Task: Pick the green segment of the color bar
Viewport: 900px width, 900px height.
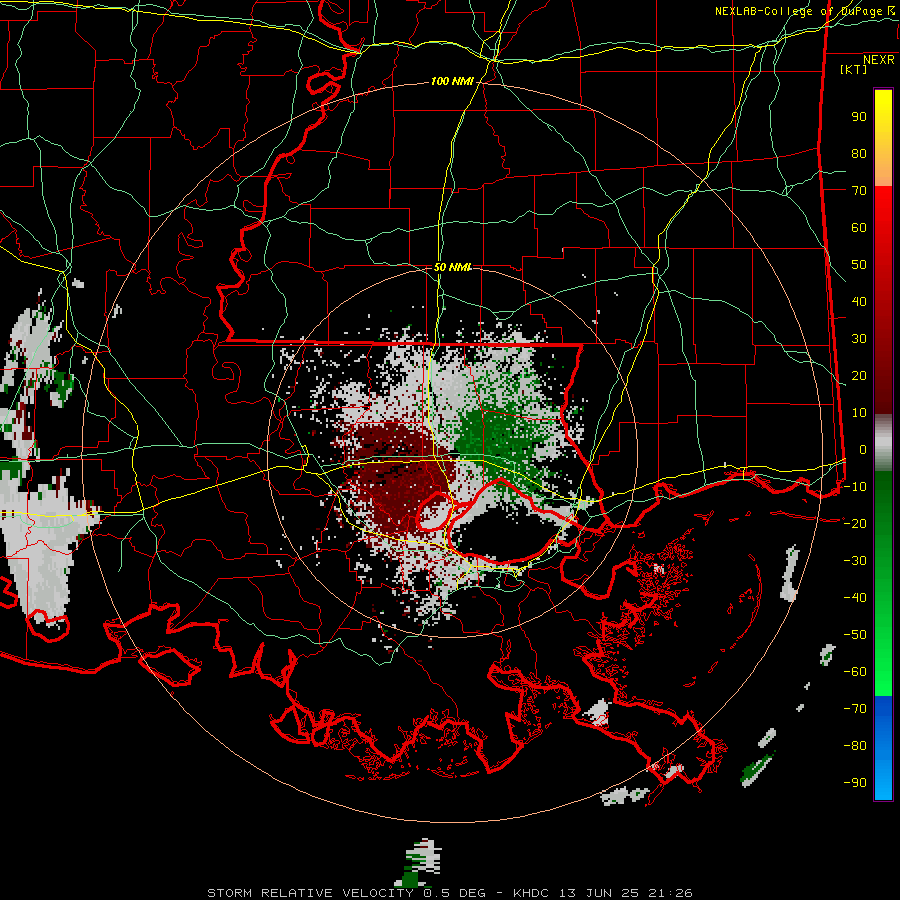Action: (x=883, y=584)
